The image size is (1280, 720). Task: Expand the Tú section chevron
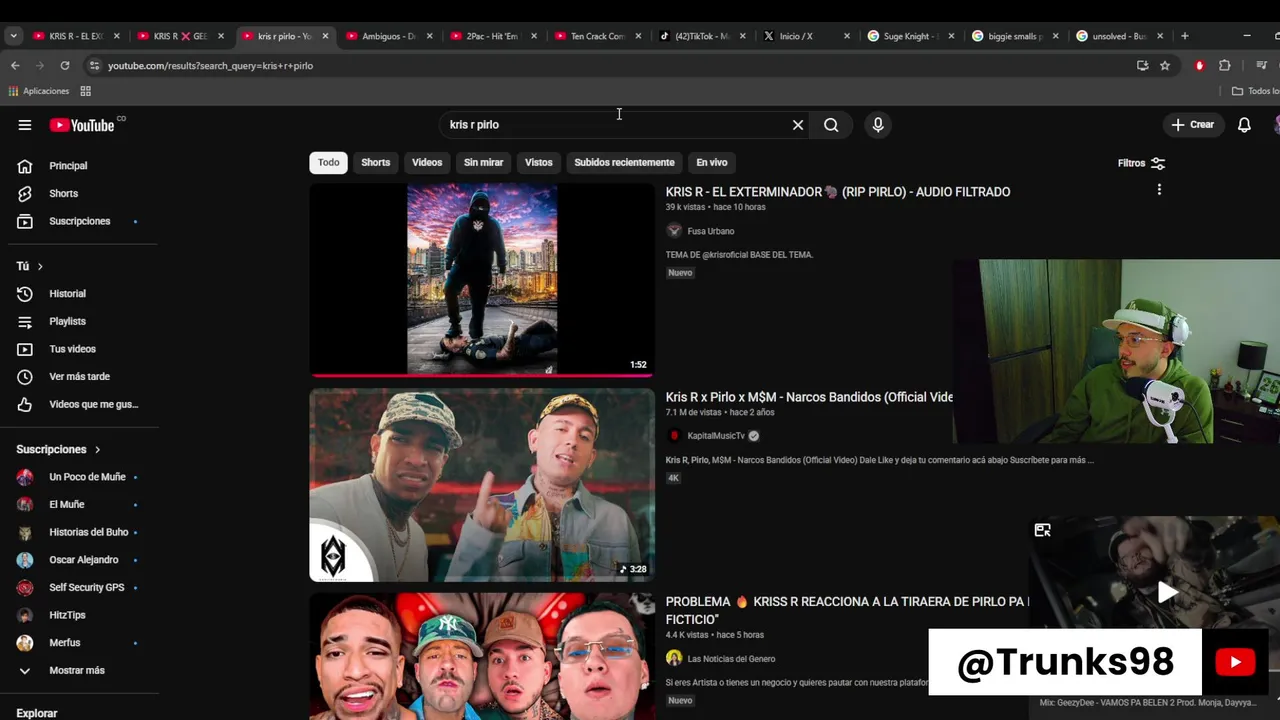[40, 266]
